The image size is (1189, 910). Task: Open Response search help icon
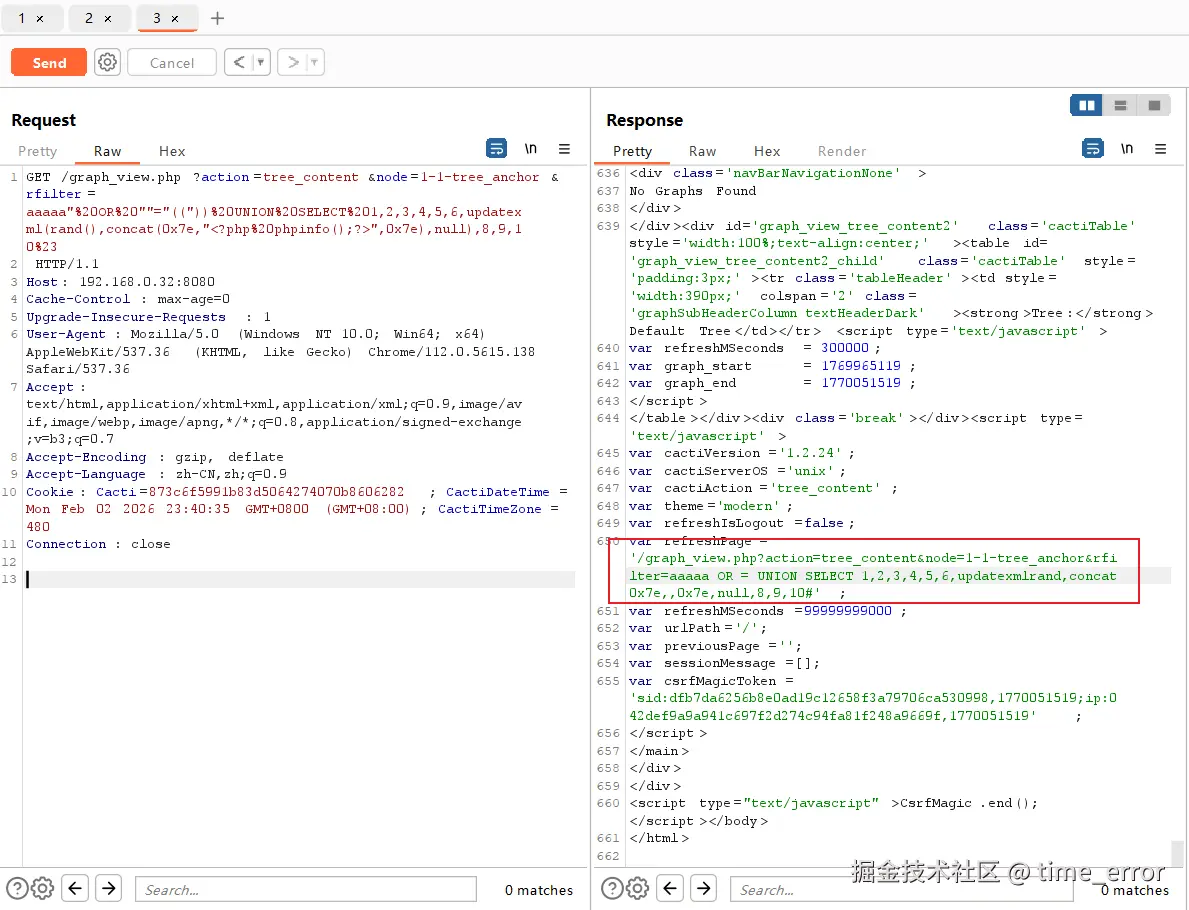[x=612, y=888]
